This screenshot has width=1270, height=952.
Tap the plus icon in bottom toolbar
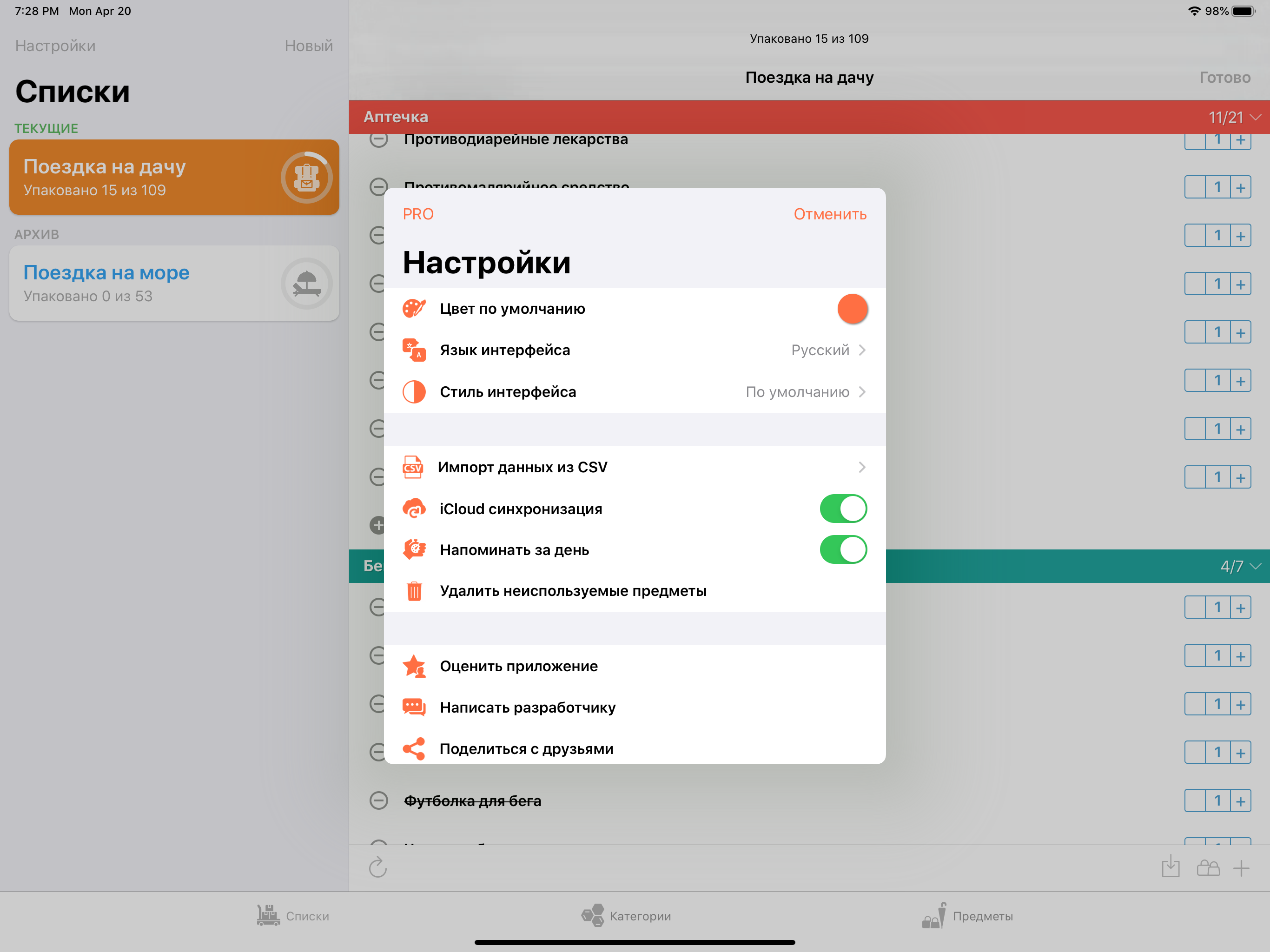(x=1241, y=868)
